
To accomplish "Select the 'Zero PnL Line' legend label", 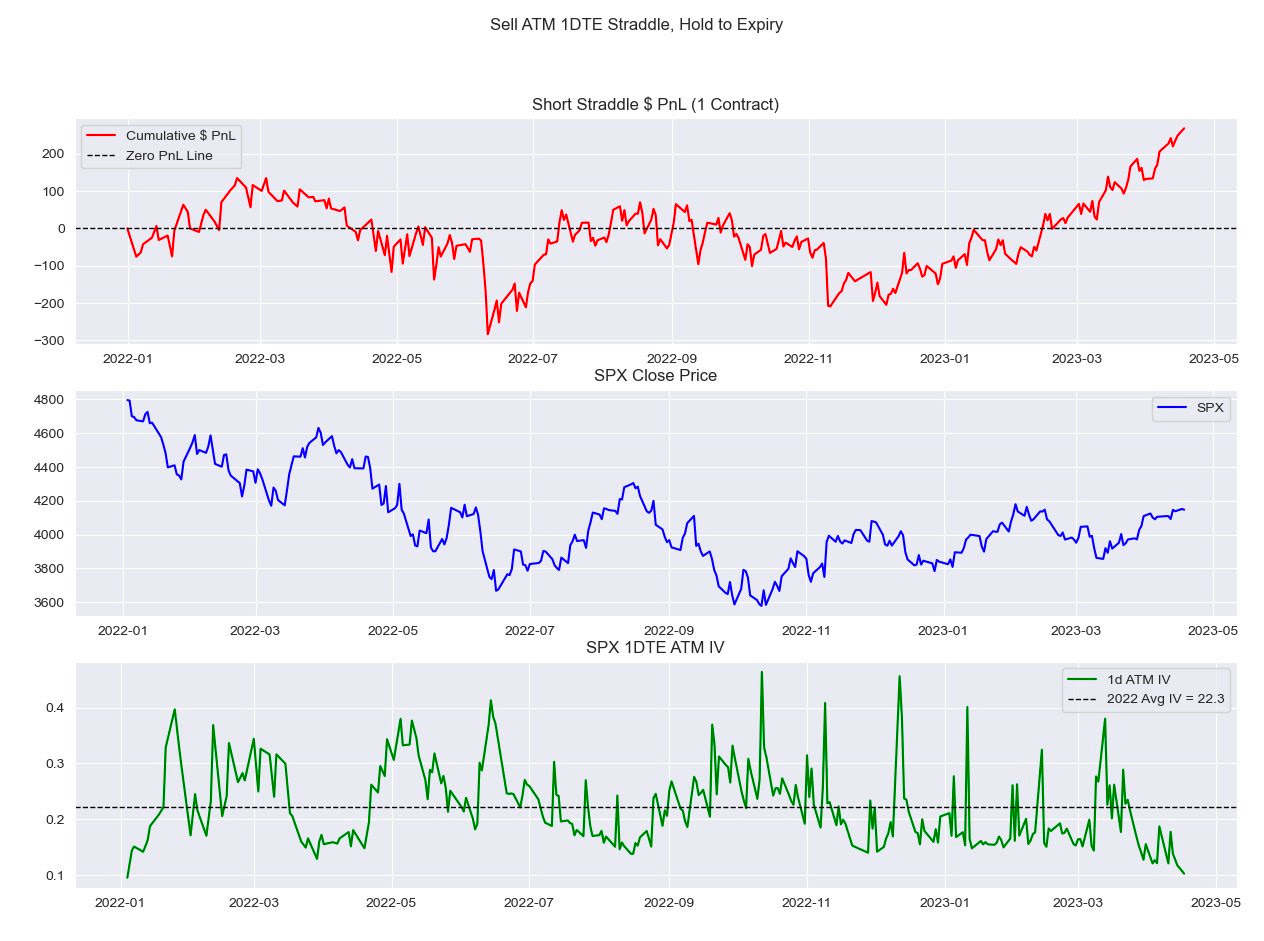I will [169, 155].
